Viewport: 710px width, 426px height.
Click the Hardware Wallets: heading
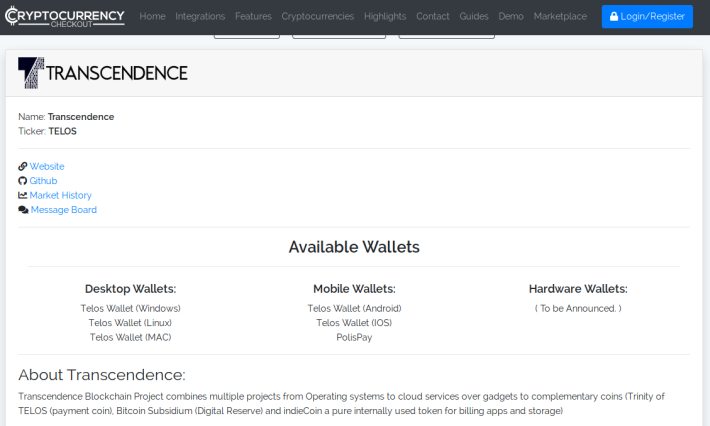(x=578, y=289)
